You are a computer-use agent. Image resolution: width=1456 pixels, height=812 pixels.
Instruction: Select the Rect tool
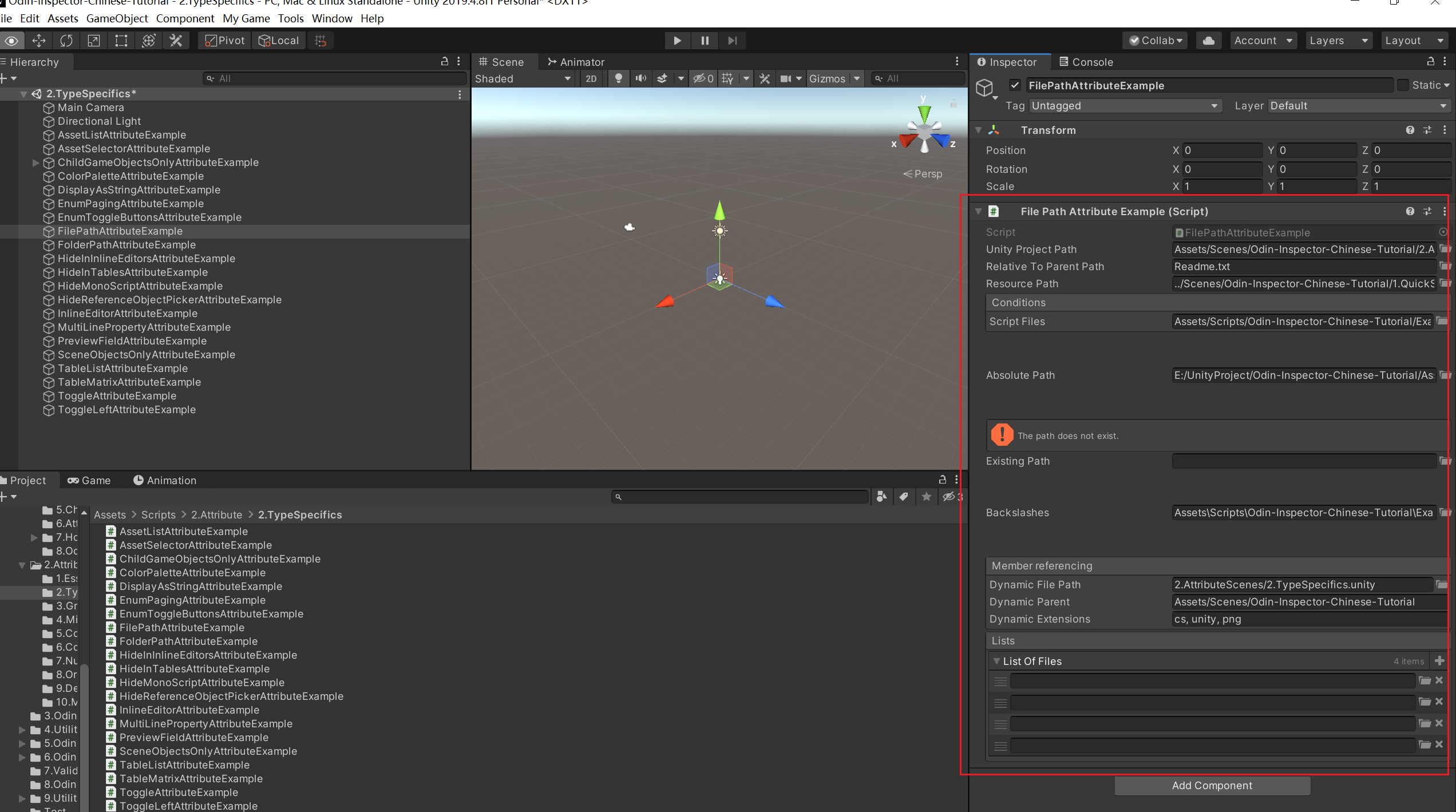[x=121, y=41]
